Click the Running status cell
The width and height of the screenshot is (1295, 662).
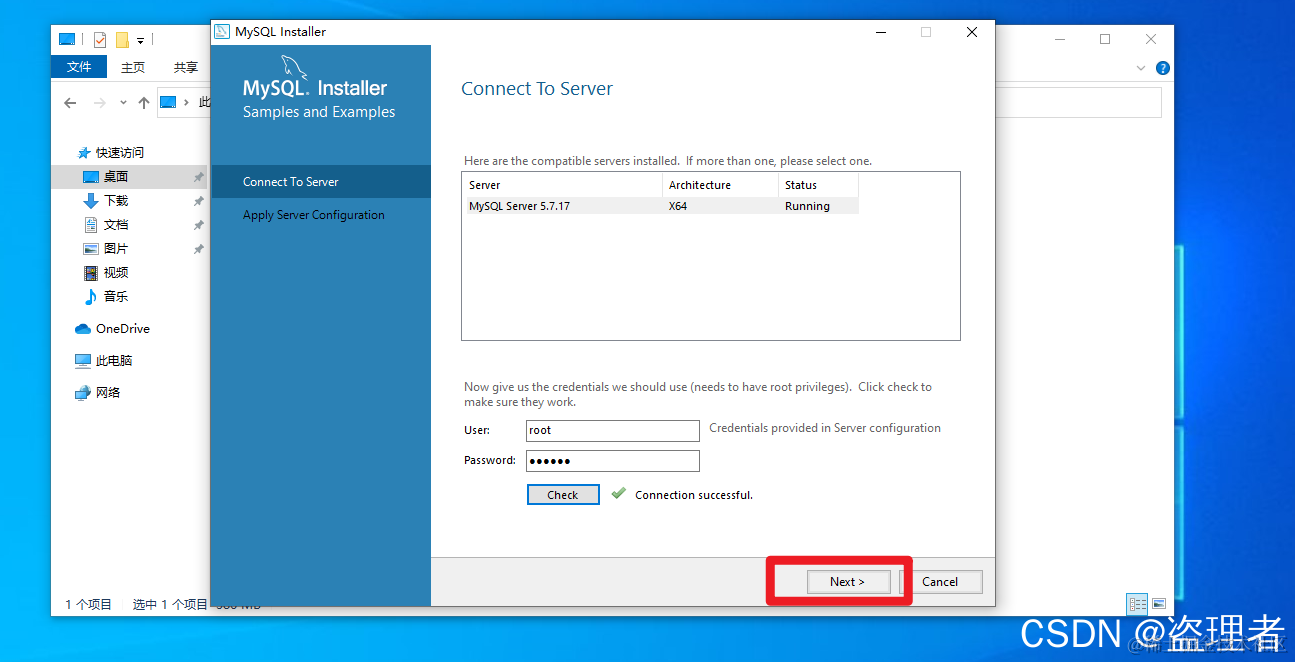[807, 206]
